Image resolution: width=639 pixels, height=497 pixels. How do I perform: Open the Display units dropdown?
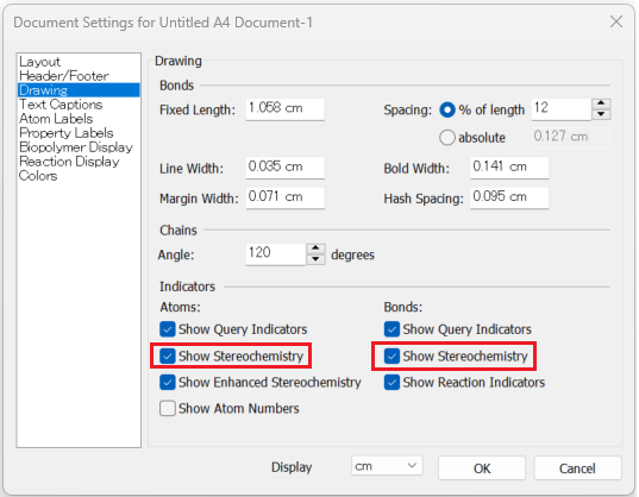point(387,467)
